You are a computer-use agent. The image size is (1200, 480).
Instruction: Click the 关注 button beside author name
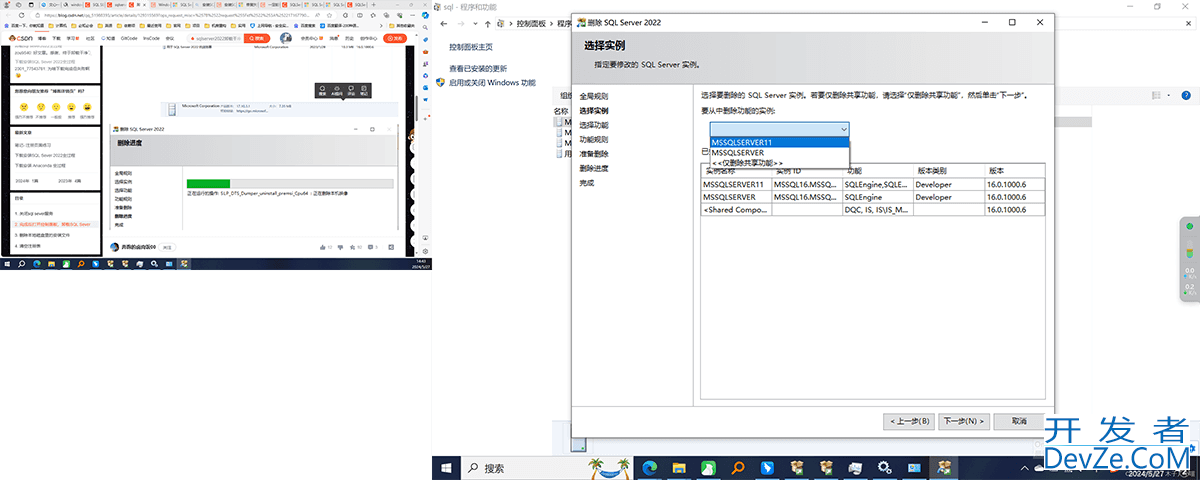[168, 247]
